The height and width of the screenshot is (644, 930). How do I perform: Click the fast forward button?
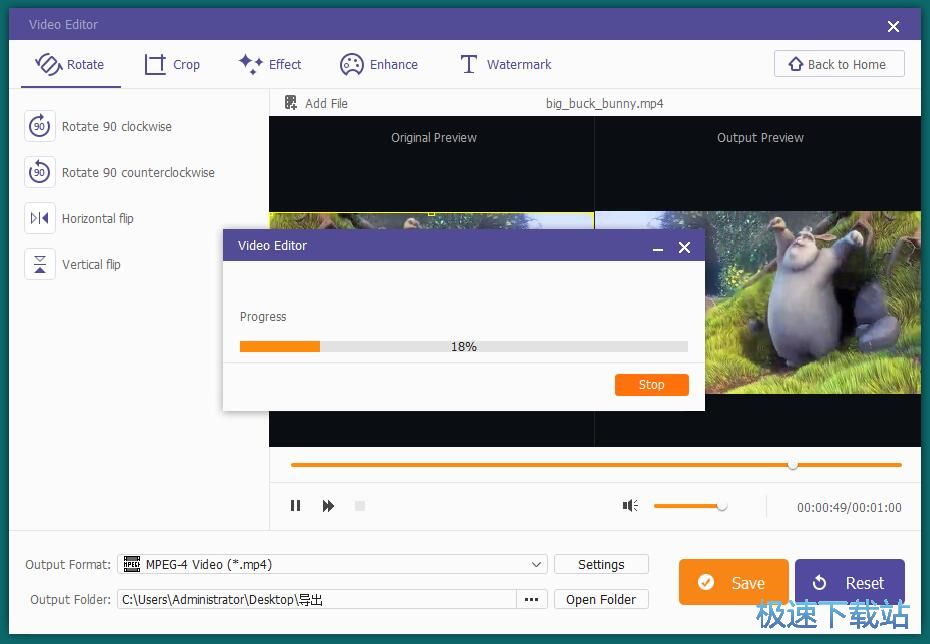[x=328, y=506]
